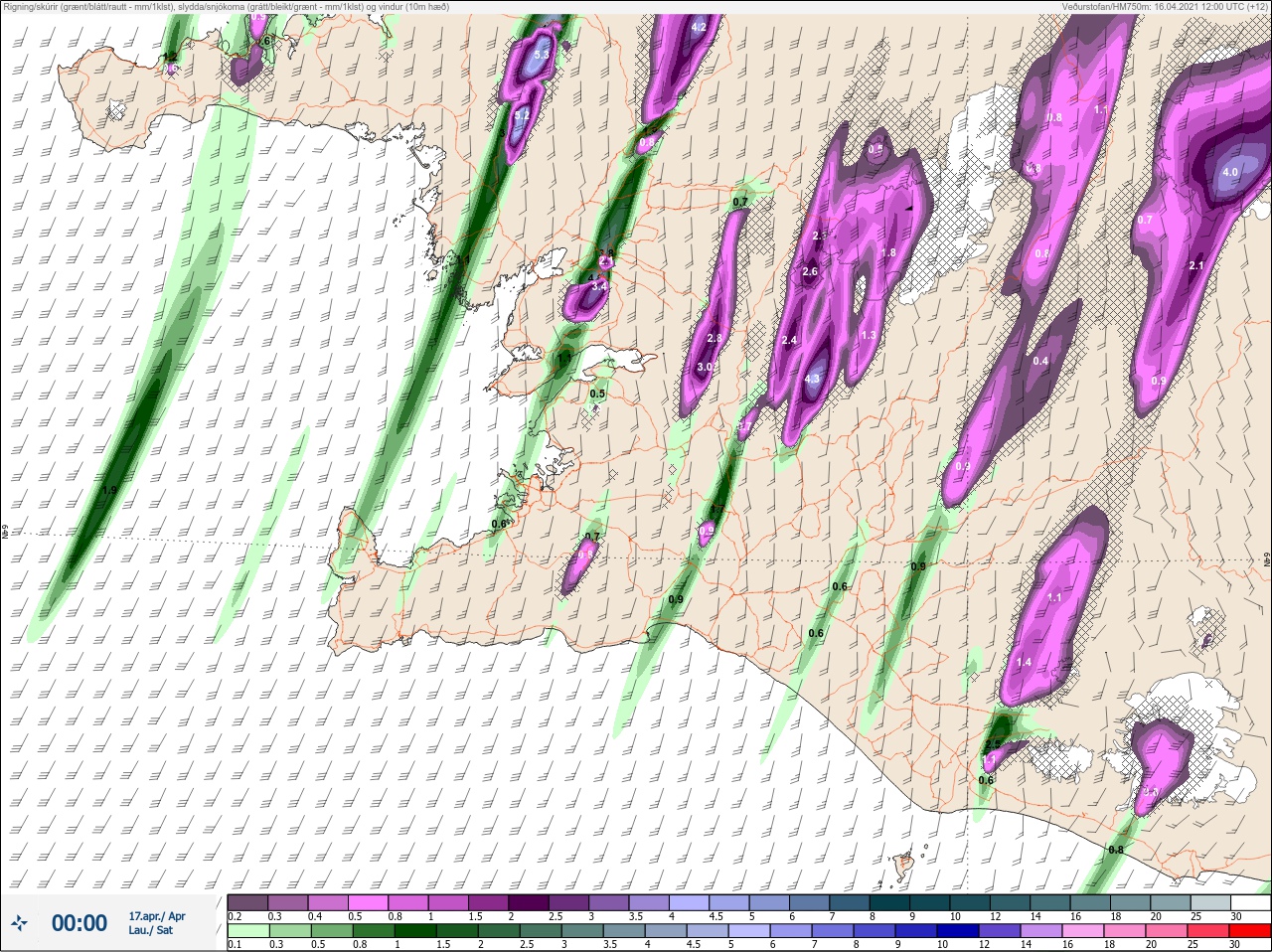Image resolution: width=1272 pixels, height=952 pixels.
Task: Click the 1.9 rain value over the sea
Action: click(x=110, y=490)
